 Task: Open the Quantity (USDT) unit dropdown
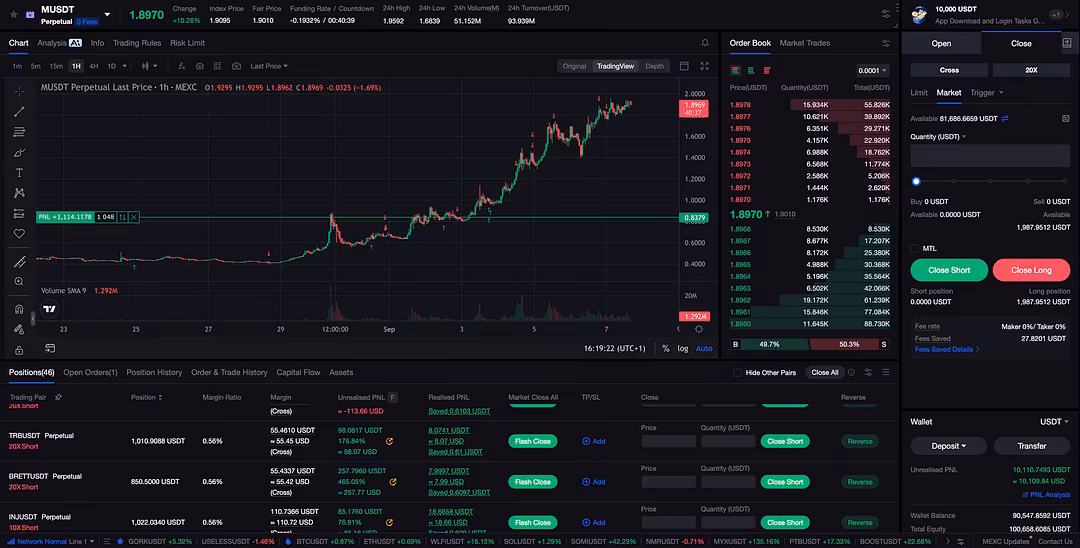point(937,137)
